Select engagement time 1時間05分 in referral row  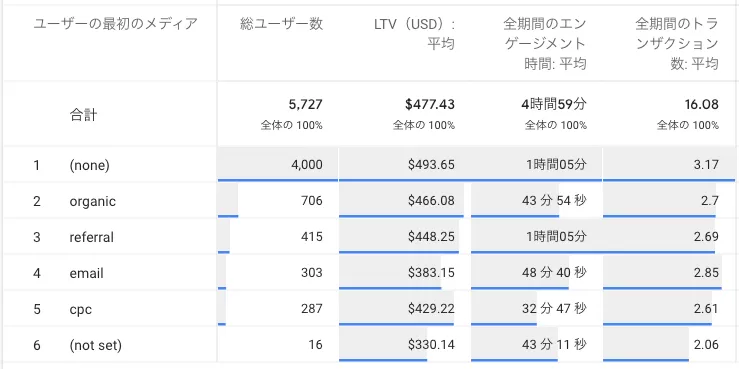tap(556, 237)
